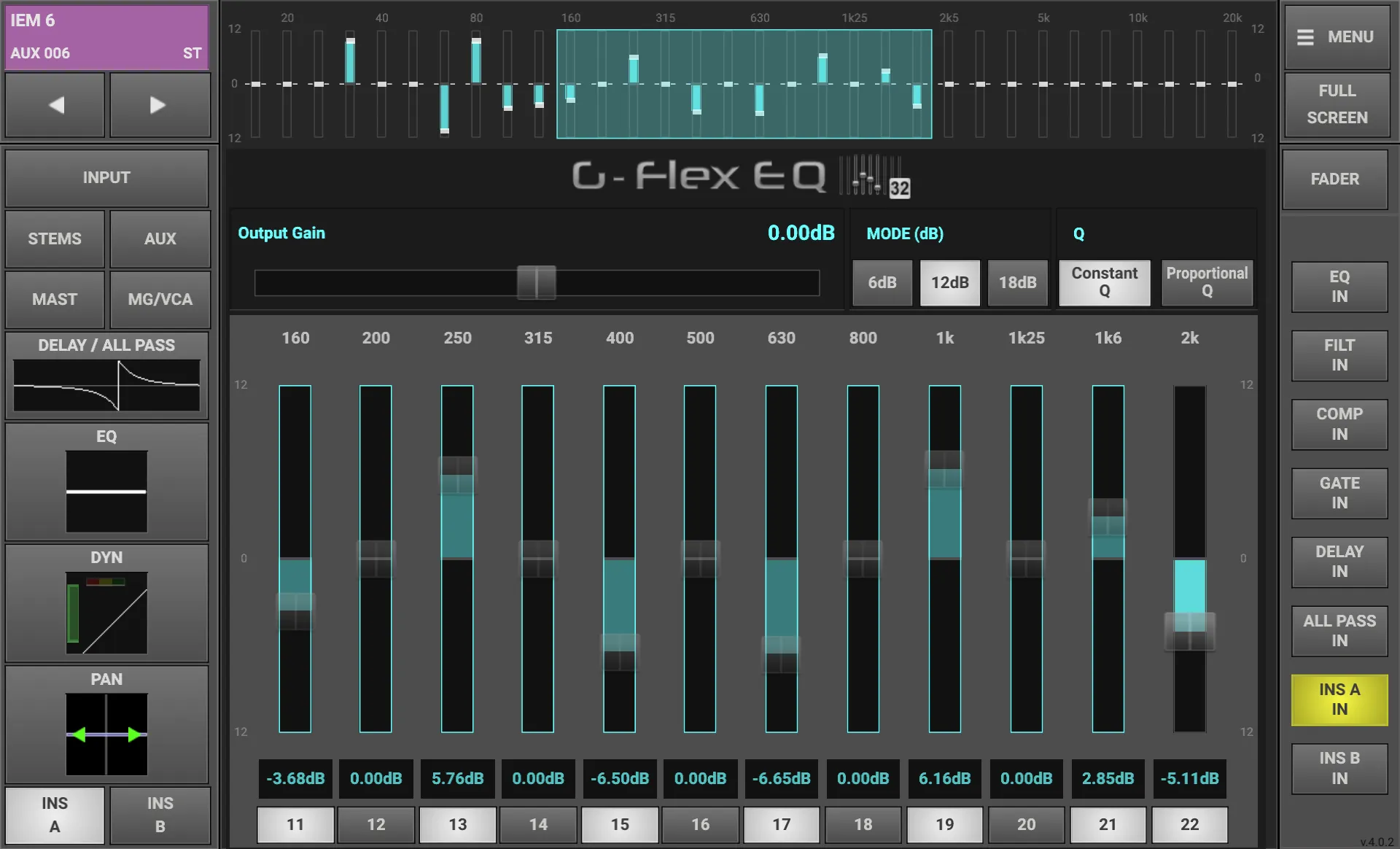Choose Constant Q
The width and height of the screenshot is (1400, 849).
coord(1104,282)
